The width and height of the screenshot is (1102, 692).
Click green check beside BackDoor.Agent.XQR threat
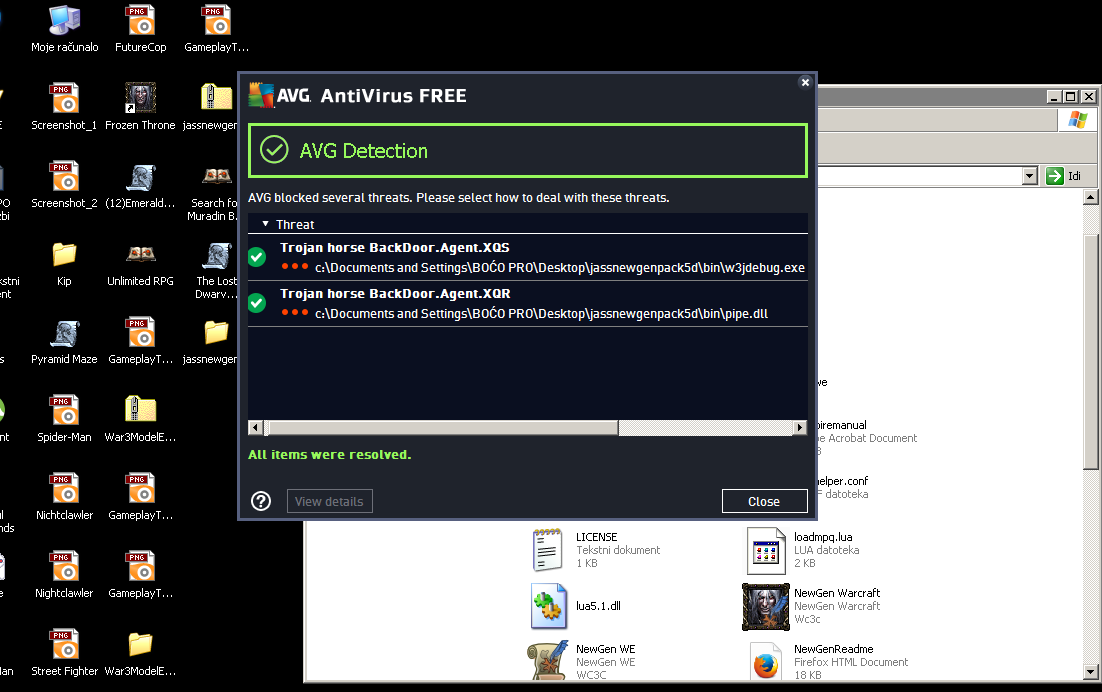(257, 303)
